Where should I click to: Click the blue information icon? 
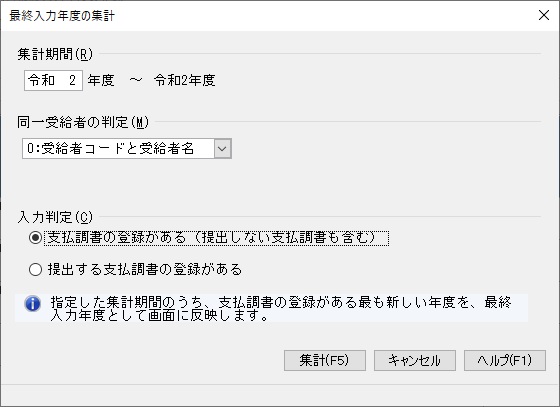pyautogui.click(x=32, y=304)
